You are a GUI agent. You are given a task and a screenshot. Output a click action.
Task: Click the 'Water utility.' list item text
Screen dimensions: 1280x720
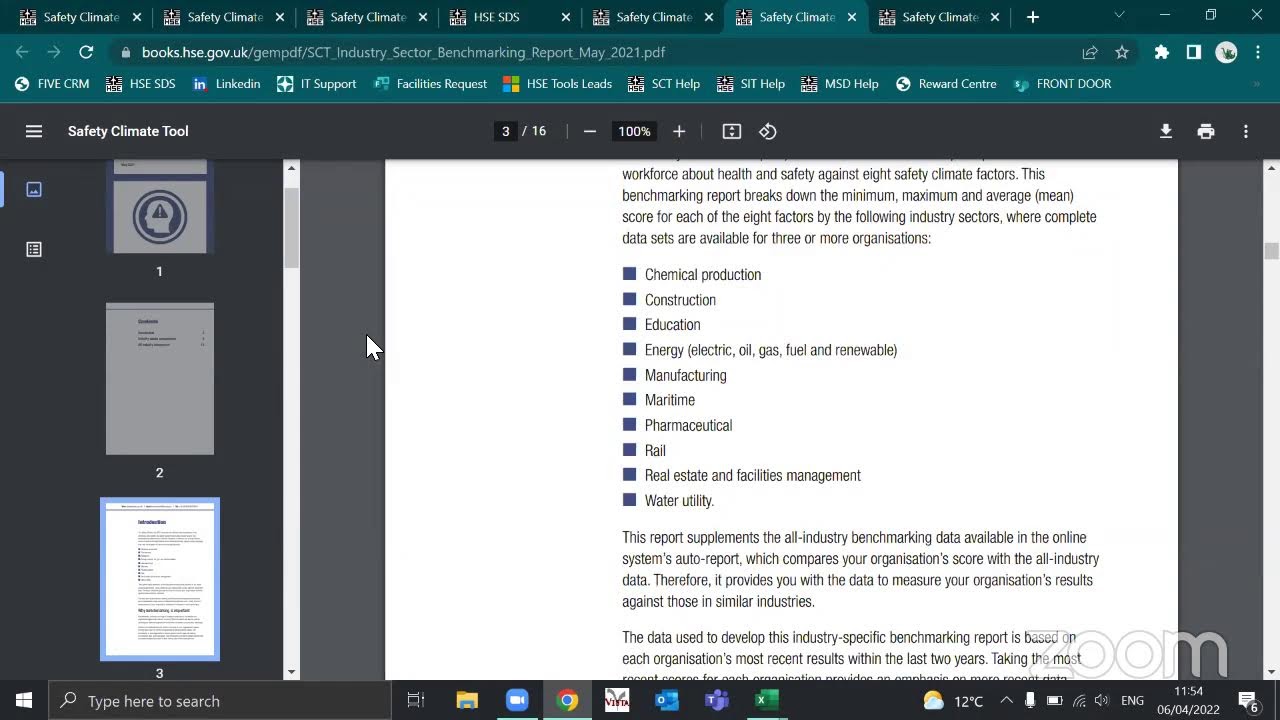click(679, 500)
